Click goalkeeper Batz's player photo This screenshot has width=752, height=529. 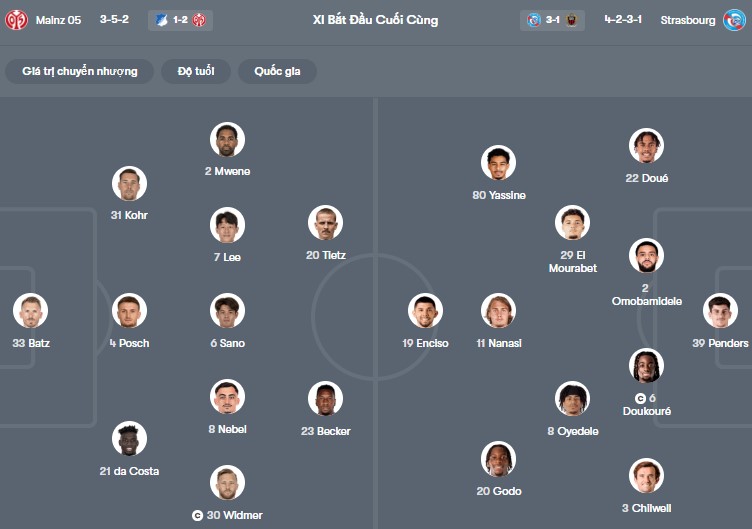click(x=31, y=311)
